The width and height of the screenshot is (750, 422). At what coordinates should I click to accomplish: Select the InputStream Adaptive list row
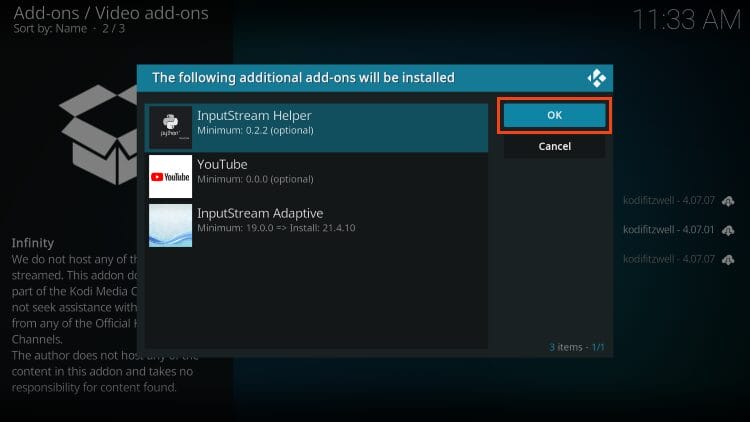[x=317, y=225]
